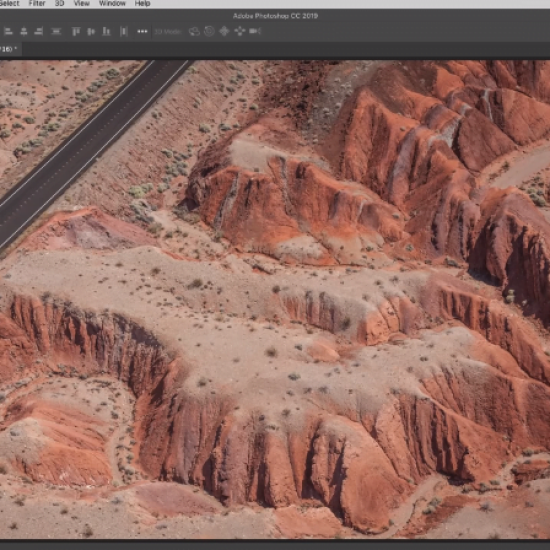Click the distribute horizontally icon
This screenshot has height=550, width=550.
[x=123, y=32]
